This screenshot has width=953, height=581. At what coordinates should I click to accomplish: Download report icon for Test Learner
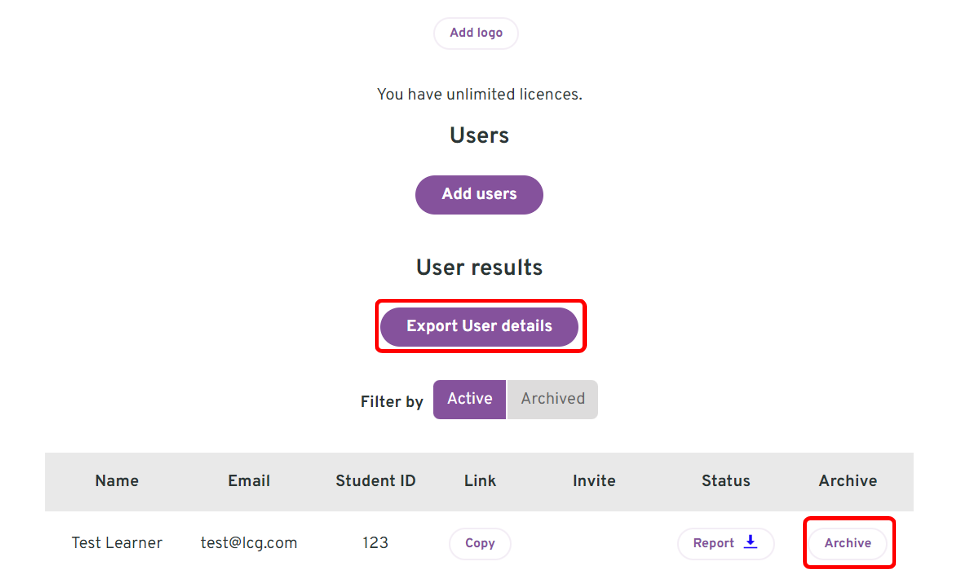(x=751, y=541)
